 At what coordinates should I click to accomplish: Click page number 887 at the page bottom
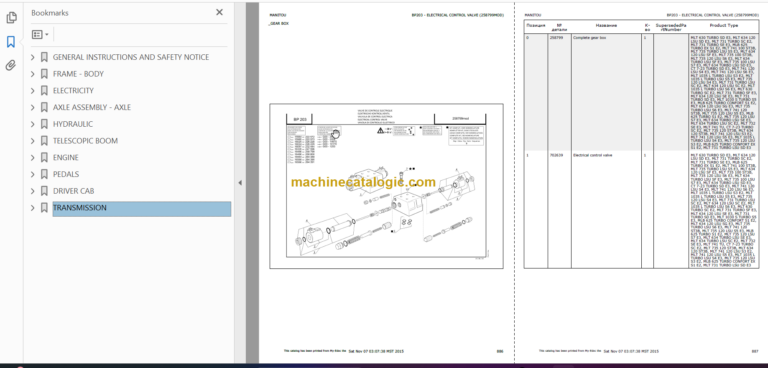(x=755, y=351)
